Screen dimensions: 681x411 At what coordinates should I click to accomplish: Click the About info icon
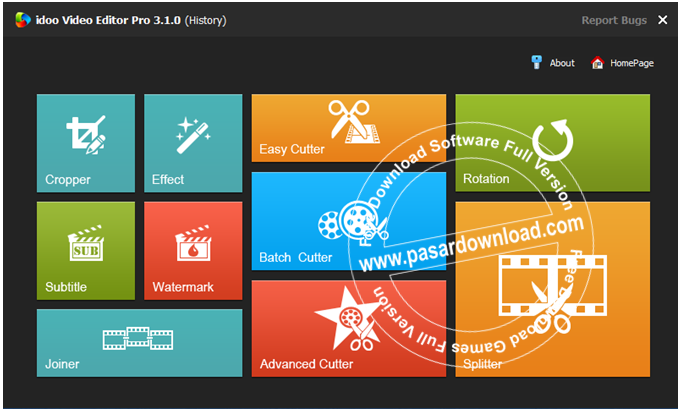537,63
